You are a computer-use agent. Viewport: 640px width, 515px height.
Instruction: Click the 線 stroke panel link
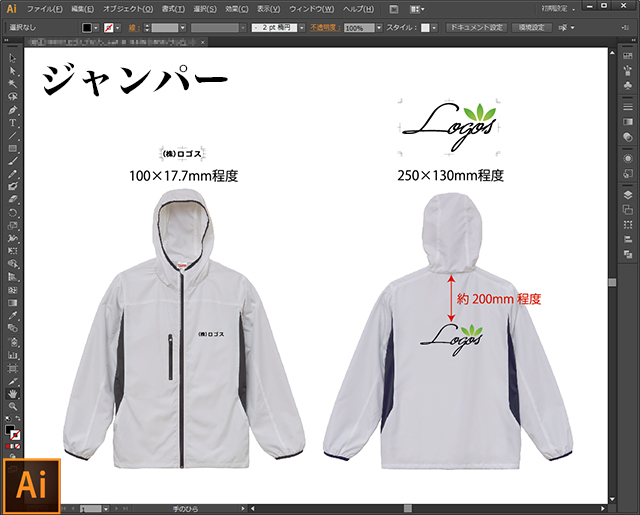(133, 28)
